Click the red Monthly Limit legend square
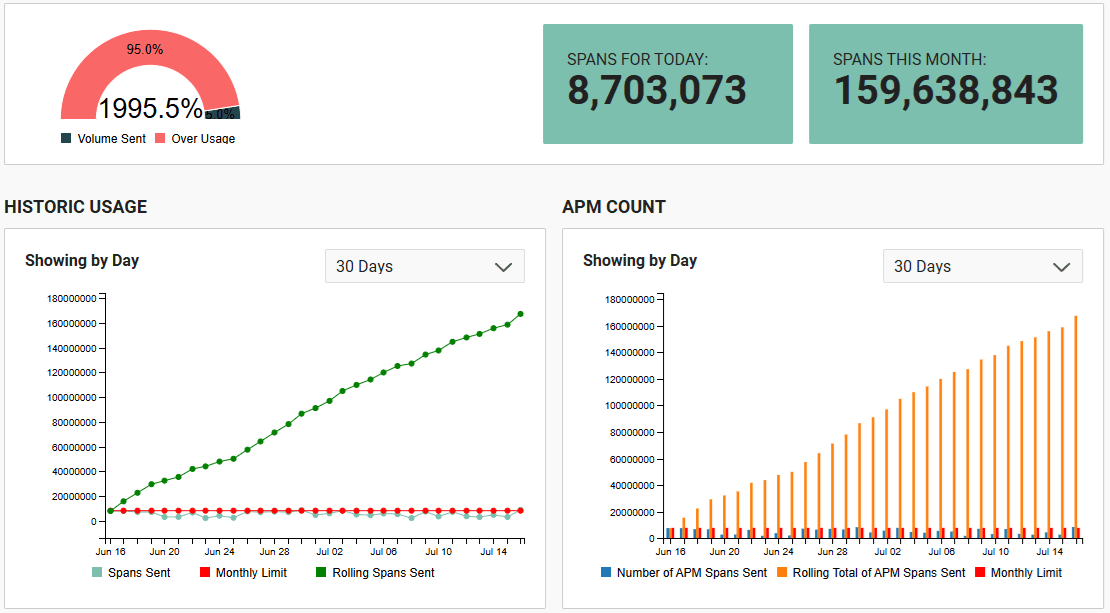Viewport: 1110px width, 613px height. [x=205, y=572]
